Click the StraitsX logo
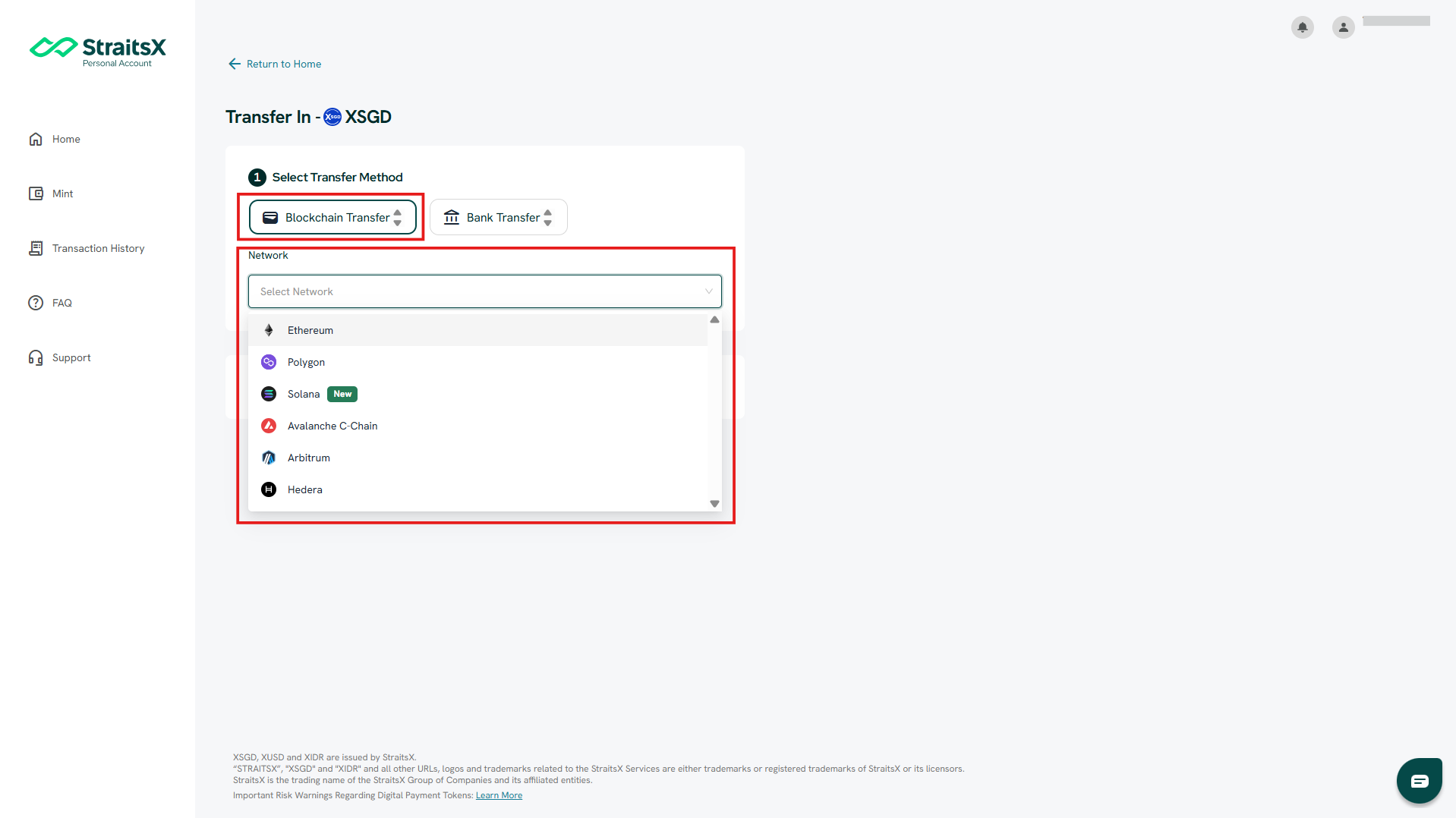This screenshot has width=1456, height=818. 97,52
